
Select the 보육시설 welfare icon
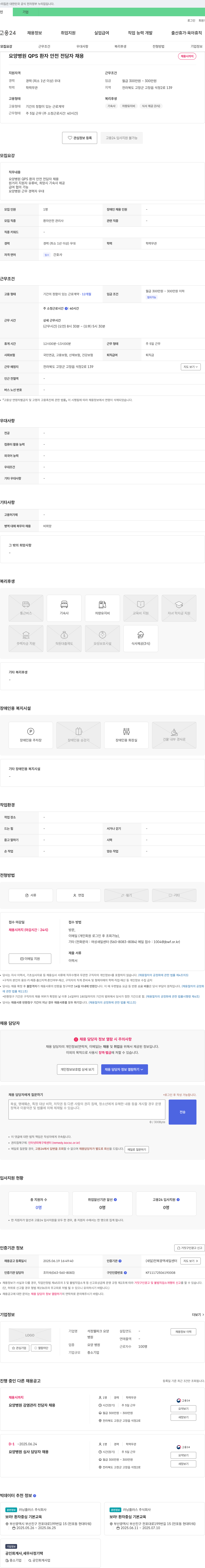coord(102,639)
